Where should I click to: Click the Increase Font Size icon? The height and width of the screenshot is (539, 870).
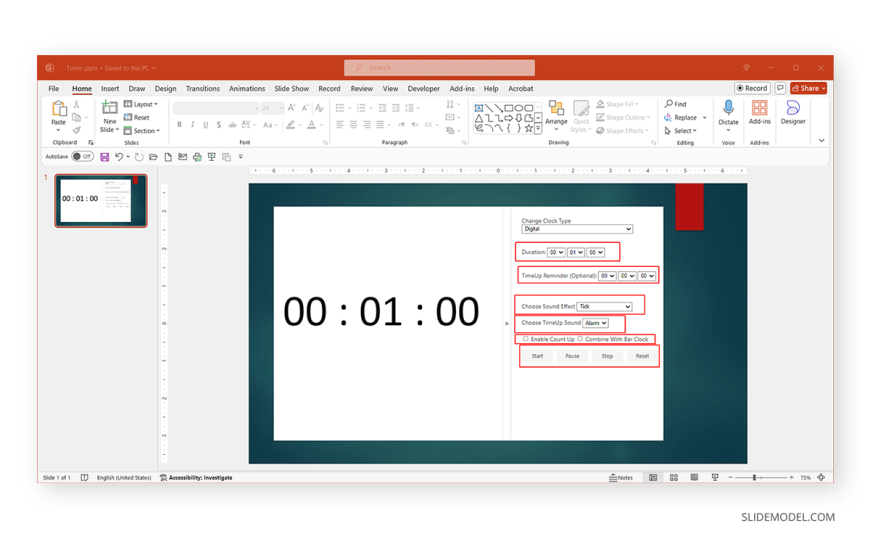click(291, 108)
